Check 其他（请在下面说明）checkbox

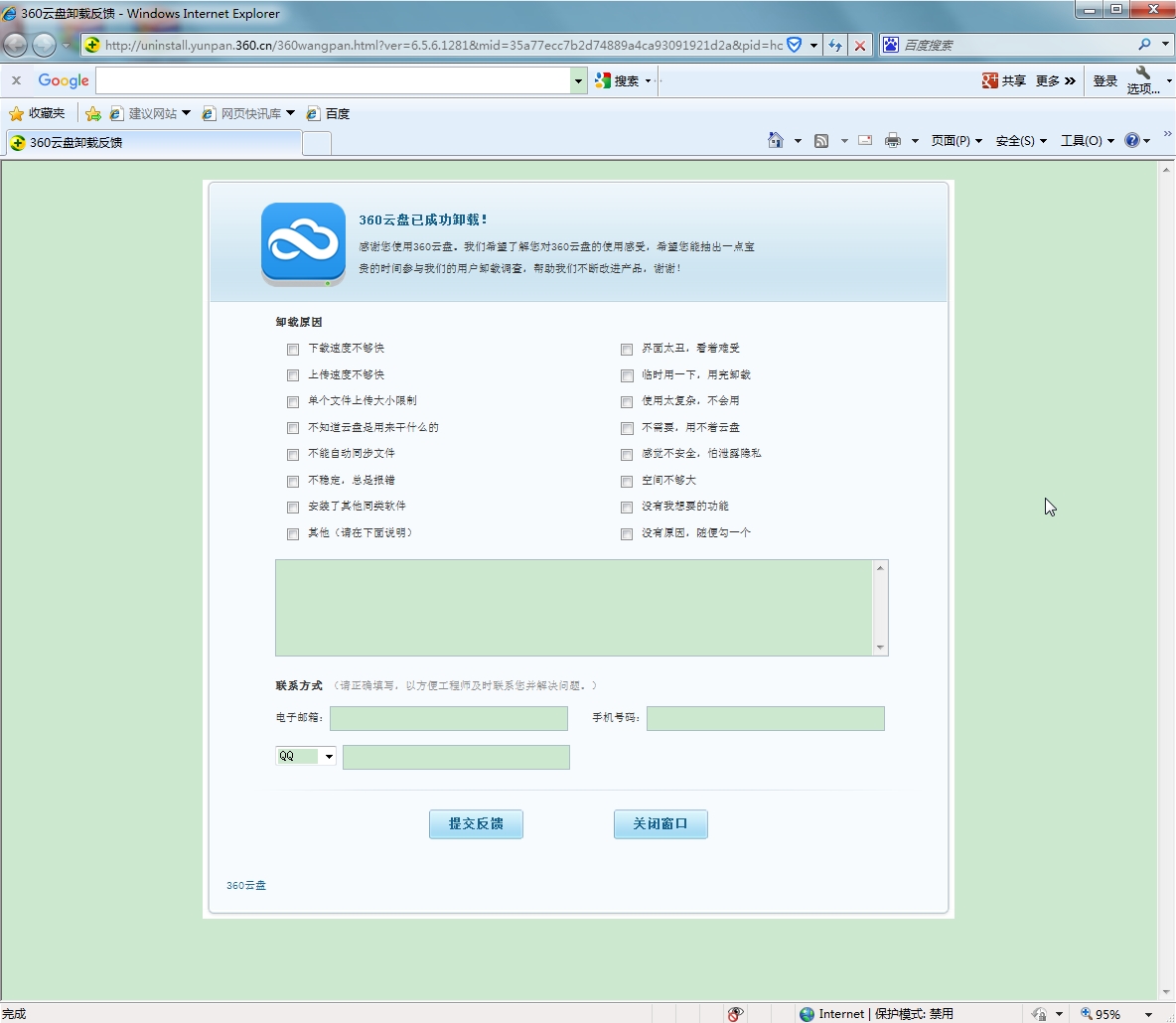click(x=292, y=534)
